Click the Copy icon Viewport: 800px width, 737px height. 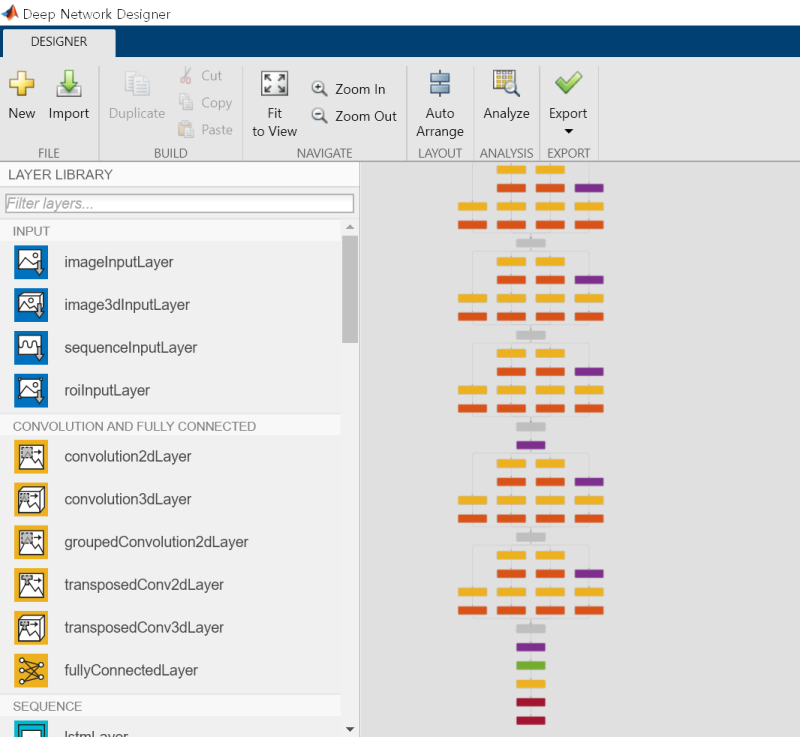[186, 102]
